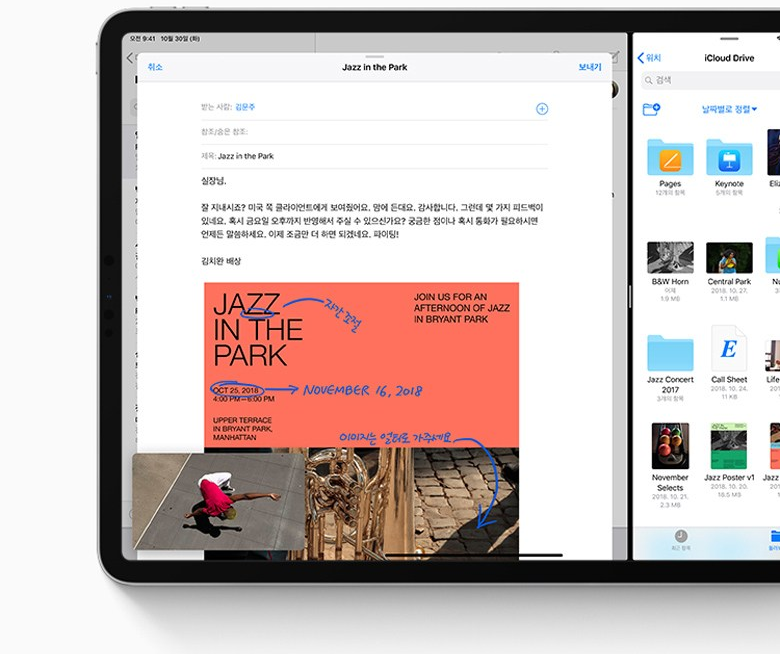780x654 pixels.
Task: Tap the email body text paragraph
Action: [372, 221]
